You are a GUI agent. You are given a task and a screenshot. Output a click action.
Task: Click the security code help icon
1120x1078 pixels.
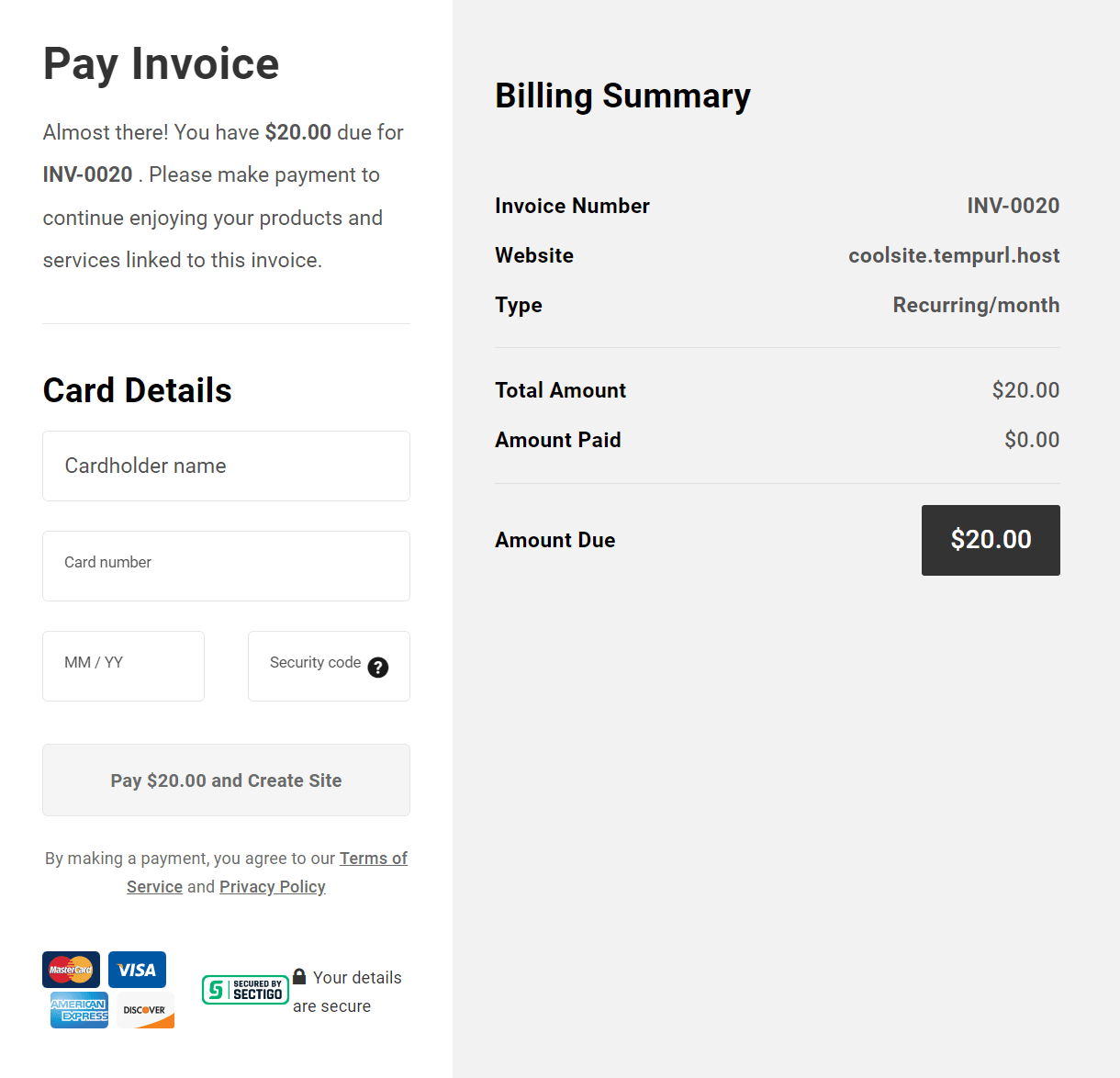pyautogui.click(x=378, y=668)
